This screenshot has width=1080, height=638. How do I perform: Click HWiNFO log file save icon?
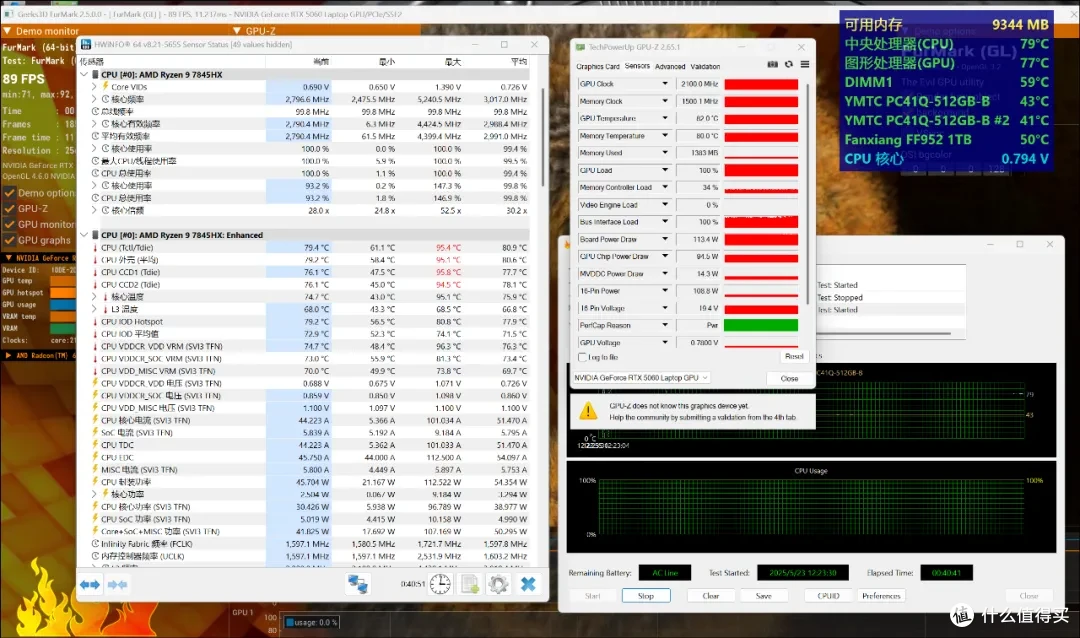(470, 584)
